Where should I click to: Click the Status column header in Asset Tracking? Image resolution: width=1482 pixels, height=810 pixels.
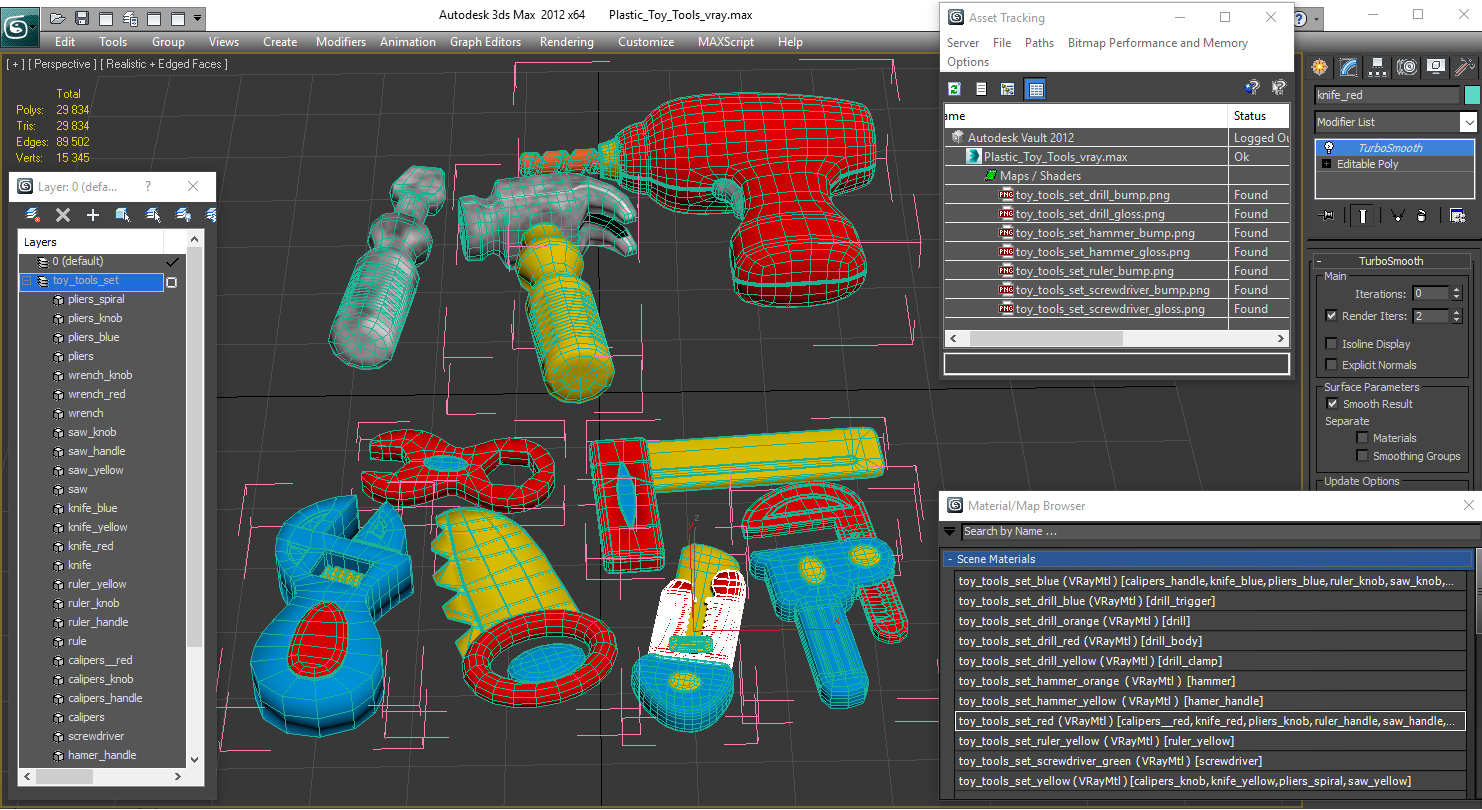click(1258, 116)
